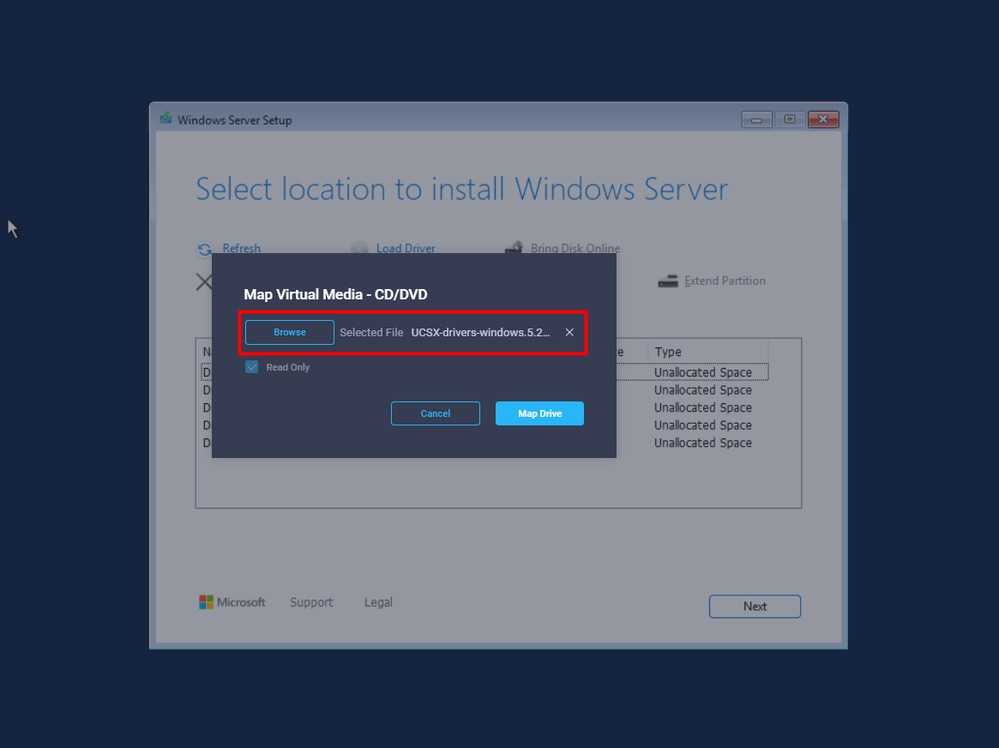Image resolution: width=999 pixels, height=748 pixels.
Task: Click the Delete X icon below Refresh
Action: click(x=204, y=281)
